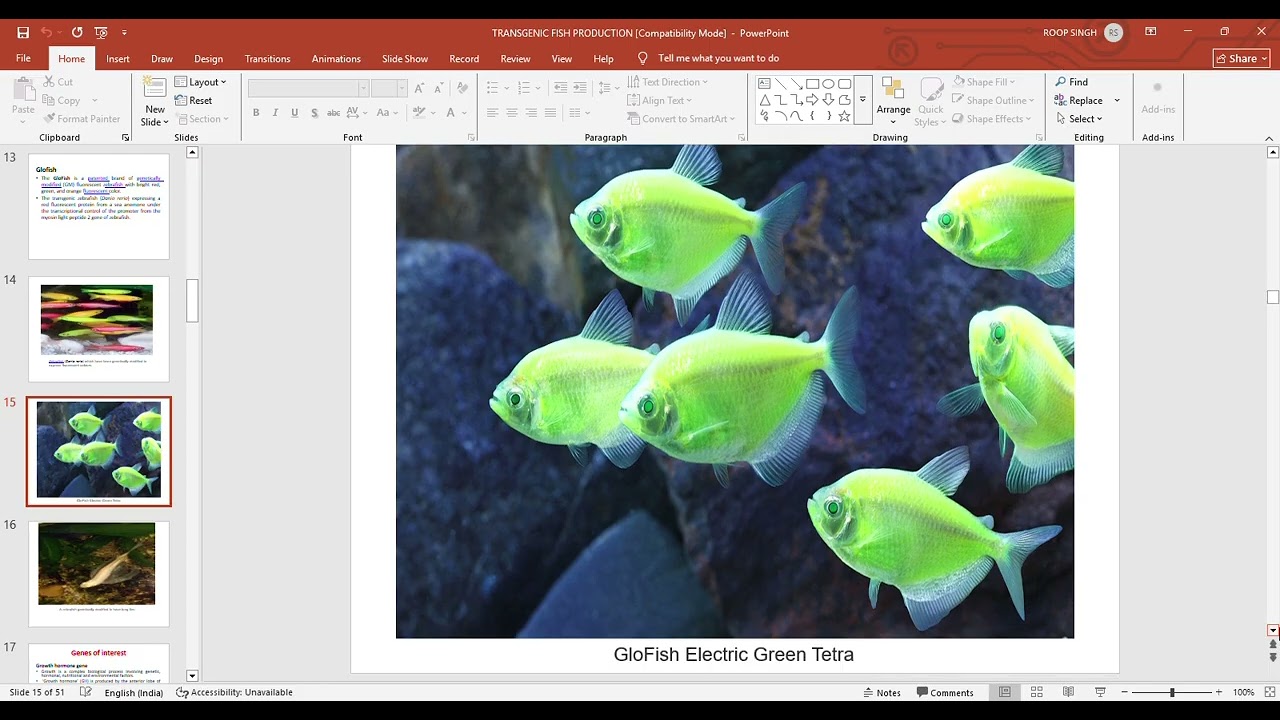Open the Comments pane

(x=943, y=692)
